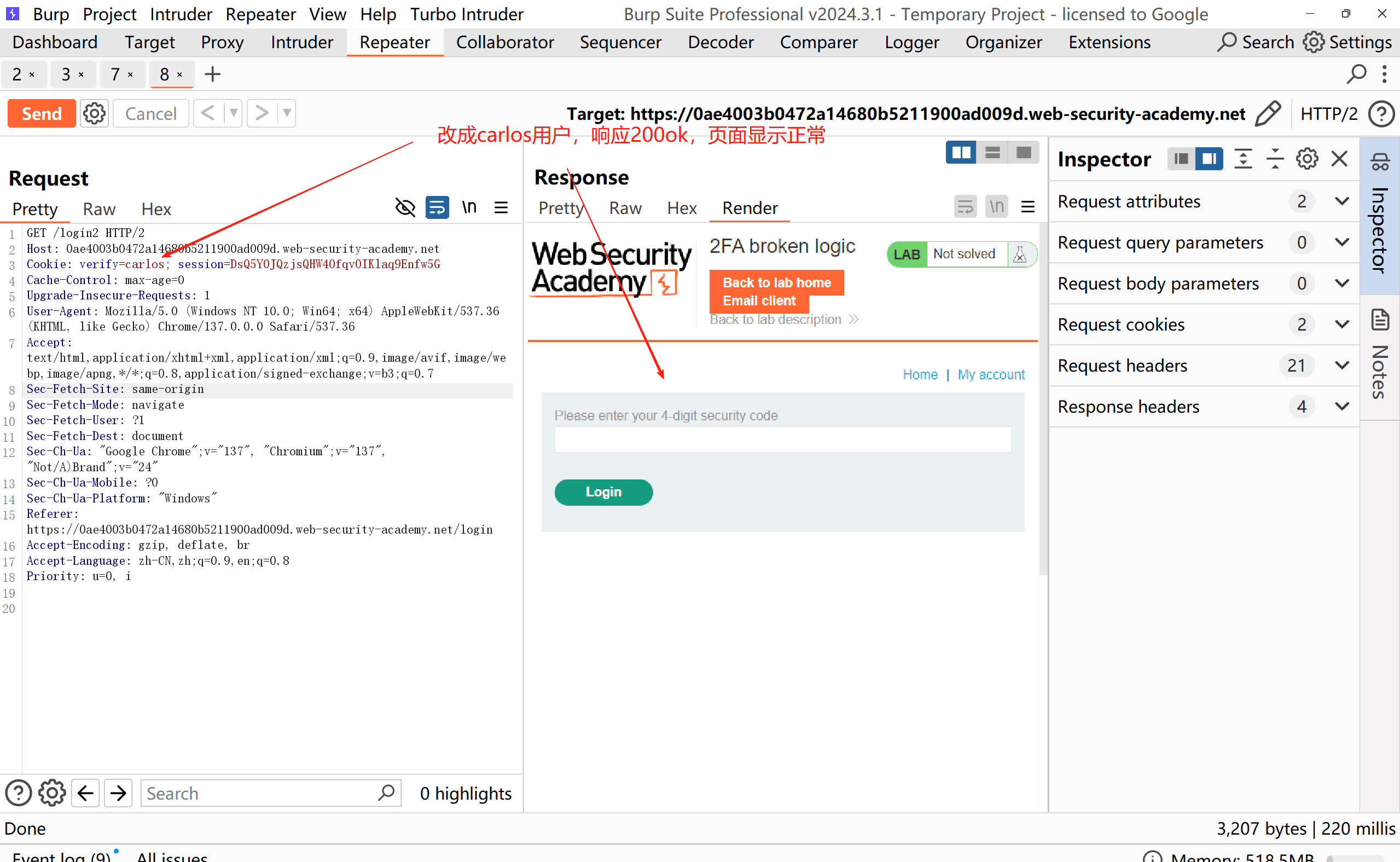This screenshot has height=862, width=1400.
Task: Toggle hide non-printable characters eye icon
Action: pyautogui.click(x=405, y=207)
